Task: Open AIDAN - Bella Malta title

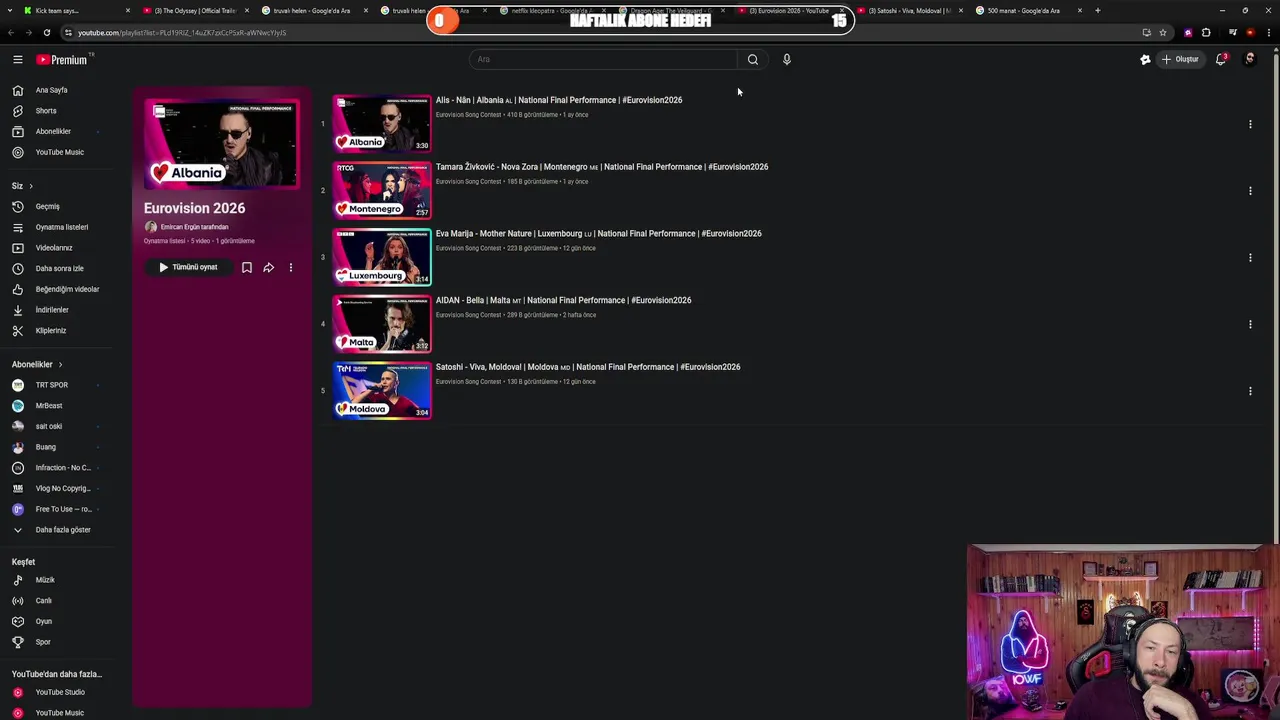Action: click(x=564, y=300)
